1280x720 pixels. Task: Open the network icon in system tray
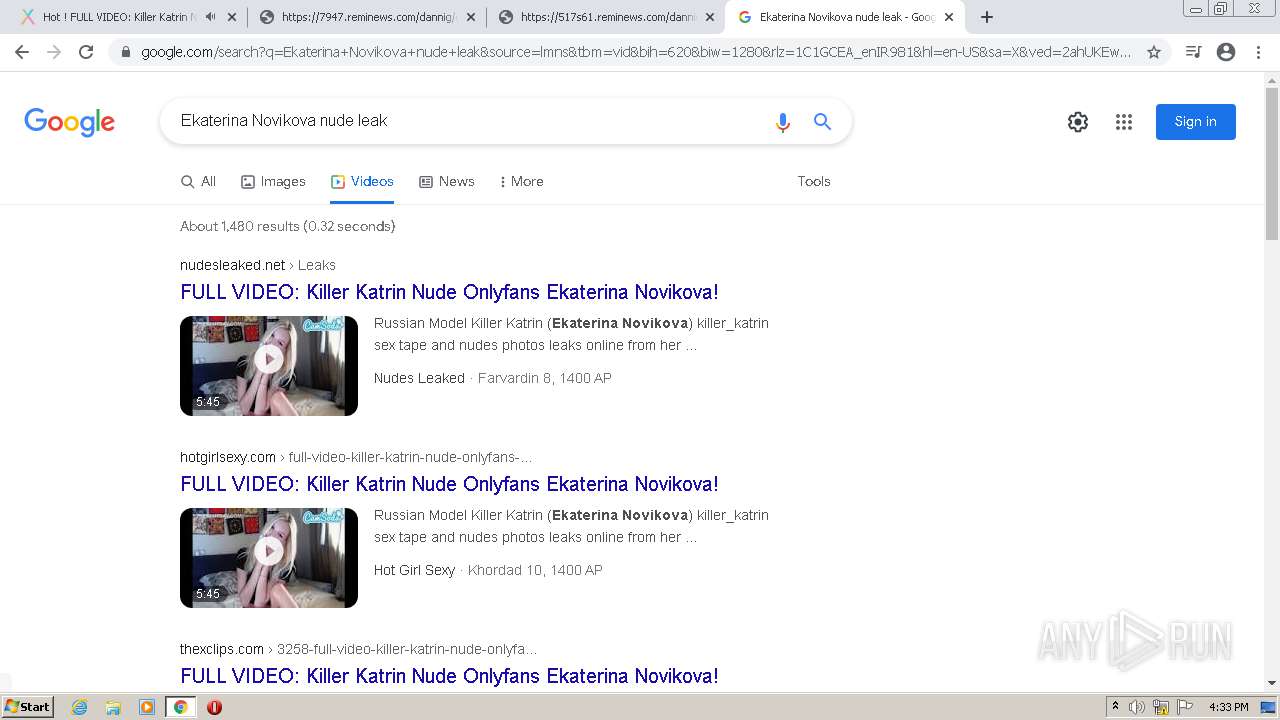click(1161, 707)
